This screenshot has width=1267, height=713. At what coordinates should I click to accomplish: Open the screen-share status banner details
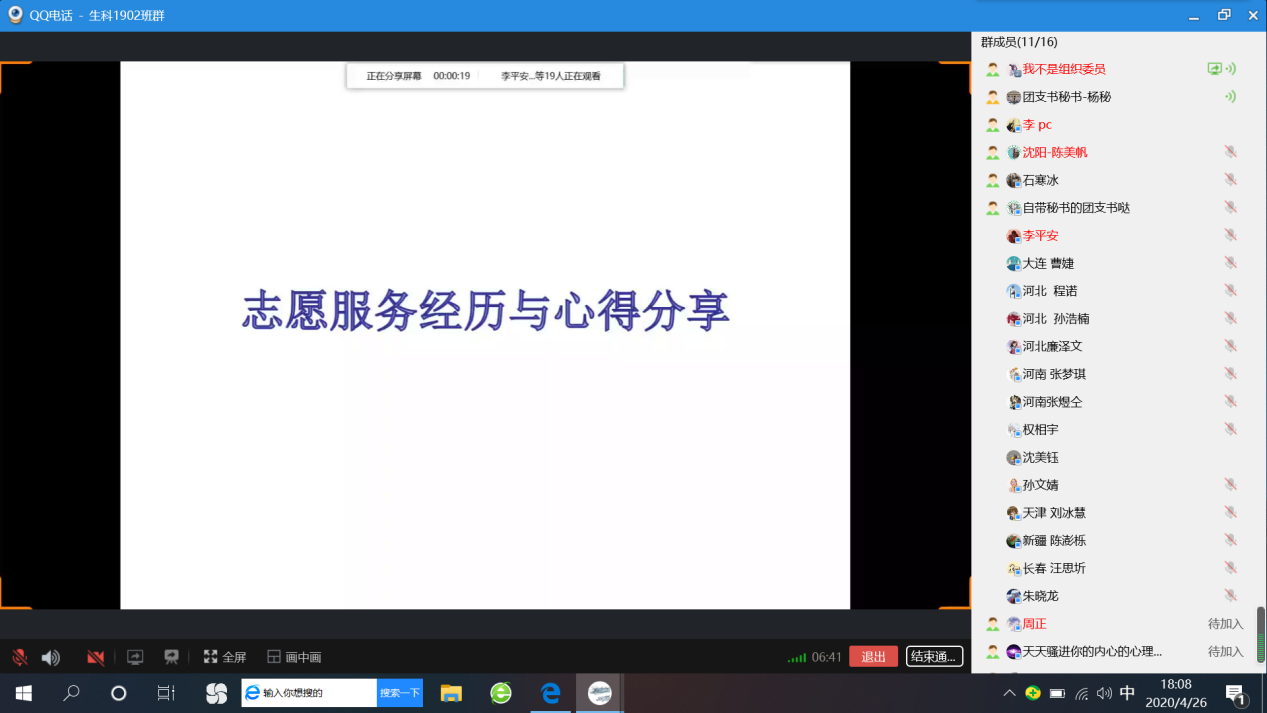tap(484, 75)
